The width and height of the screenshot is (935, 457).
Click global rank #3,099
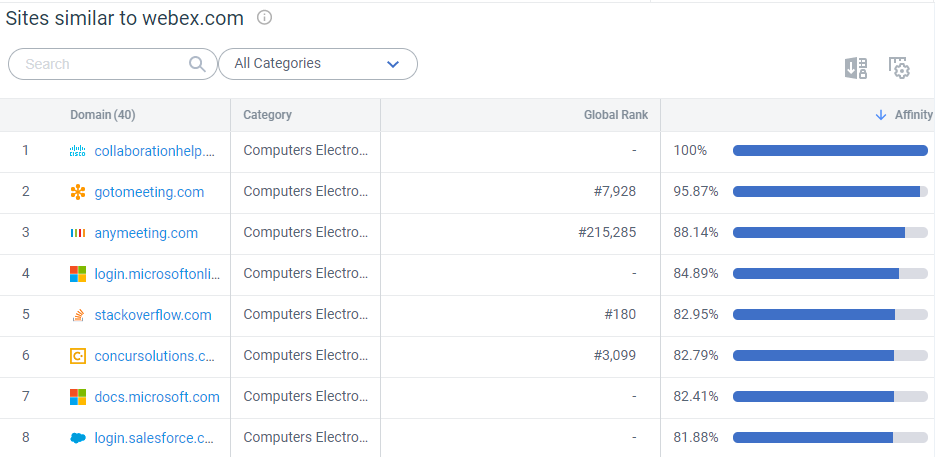(614, 356)
